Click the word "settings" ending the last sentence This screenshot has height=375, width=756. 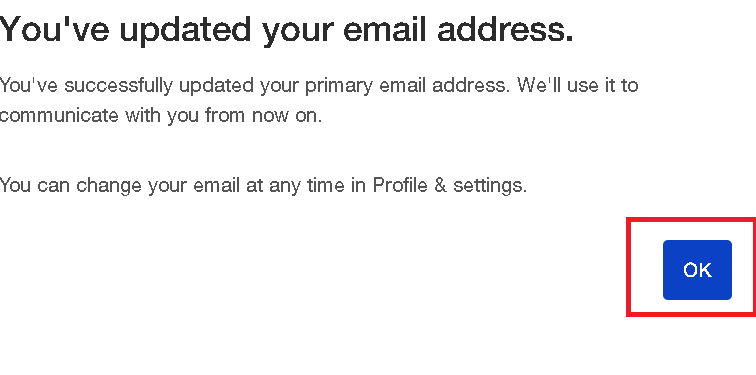pyautogui.click(x=488, y=186)
